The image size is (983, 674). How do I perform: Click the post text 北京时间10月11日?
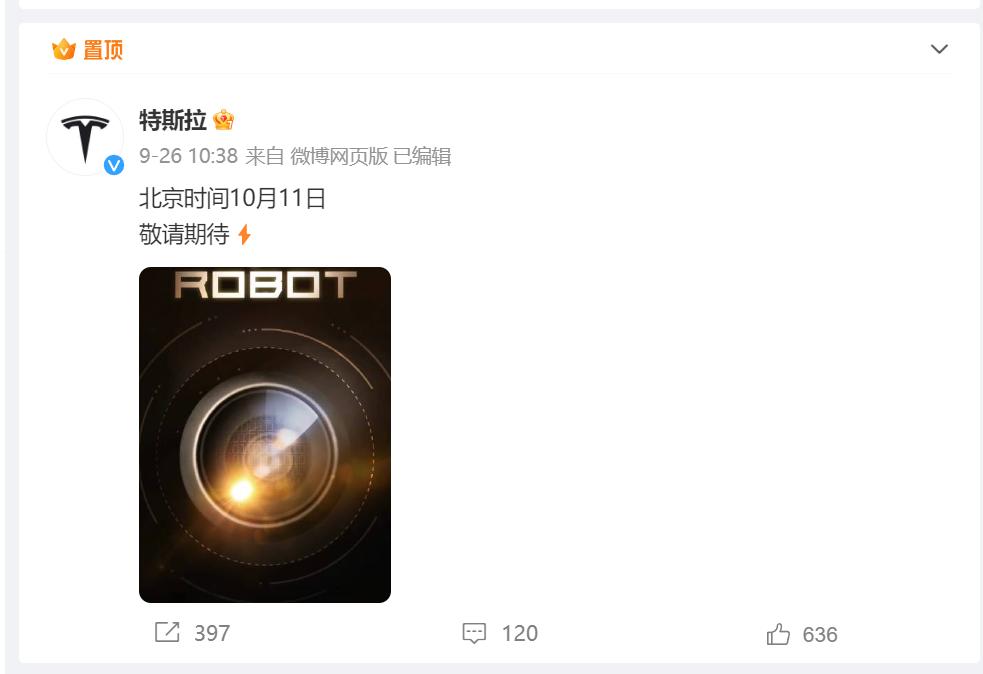[232, 199]
